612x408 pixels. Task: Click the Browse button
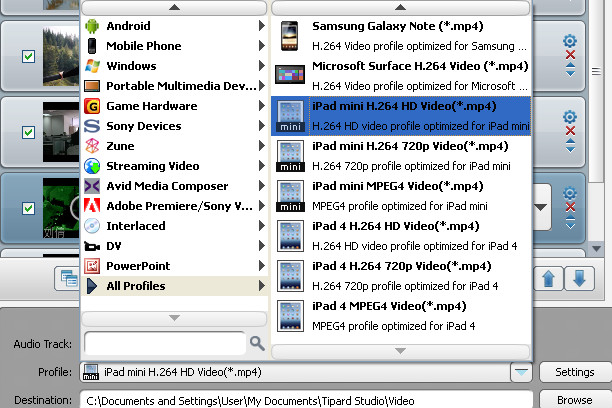[575, 400]
